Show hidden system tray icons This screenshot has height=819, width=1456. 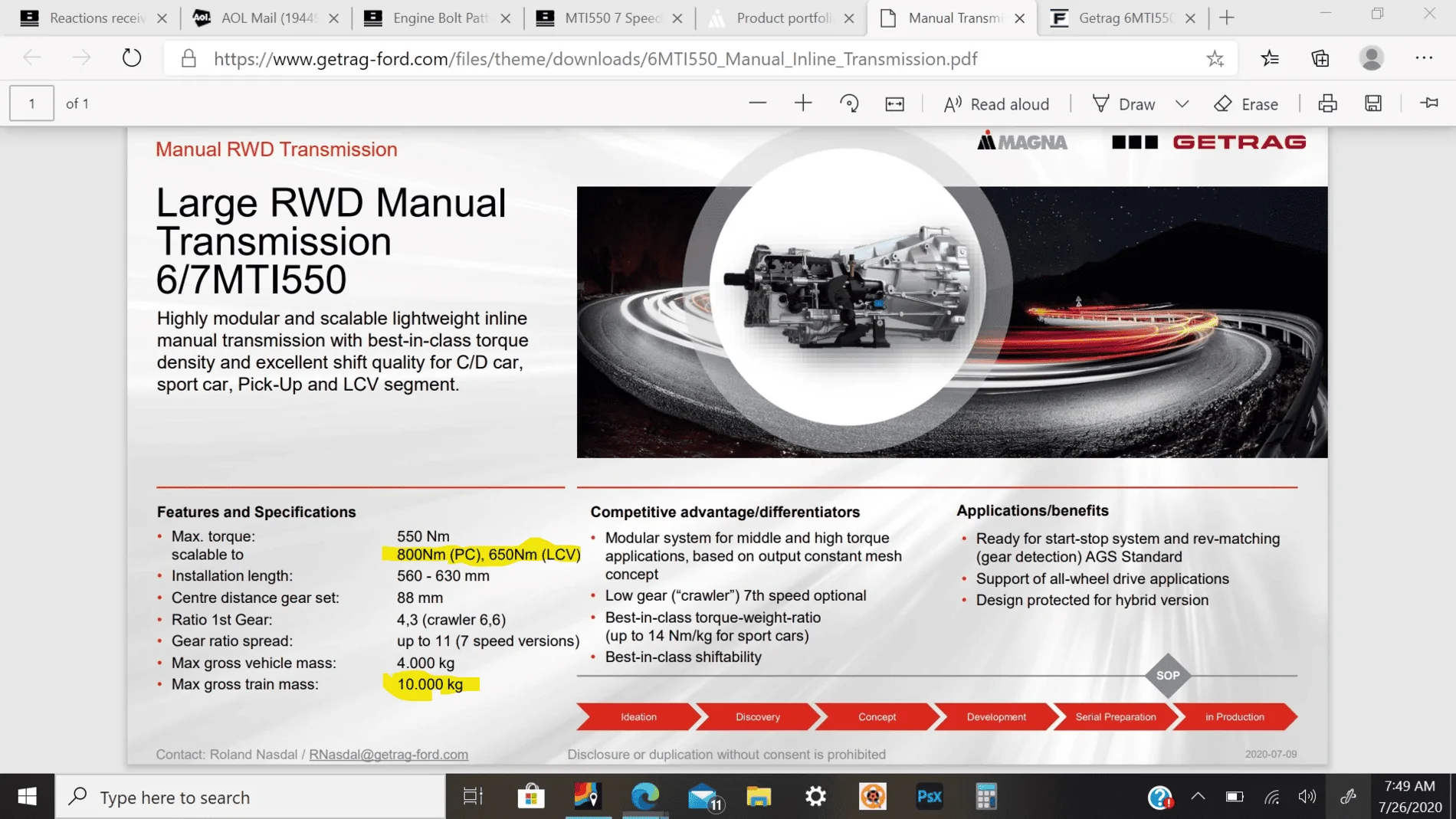tap(1198, 797)
